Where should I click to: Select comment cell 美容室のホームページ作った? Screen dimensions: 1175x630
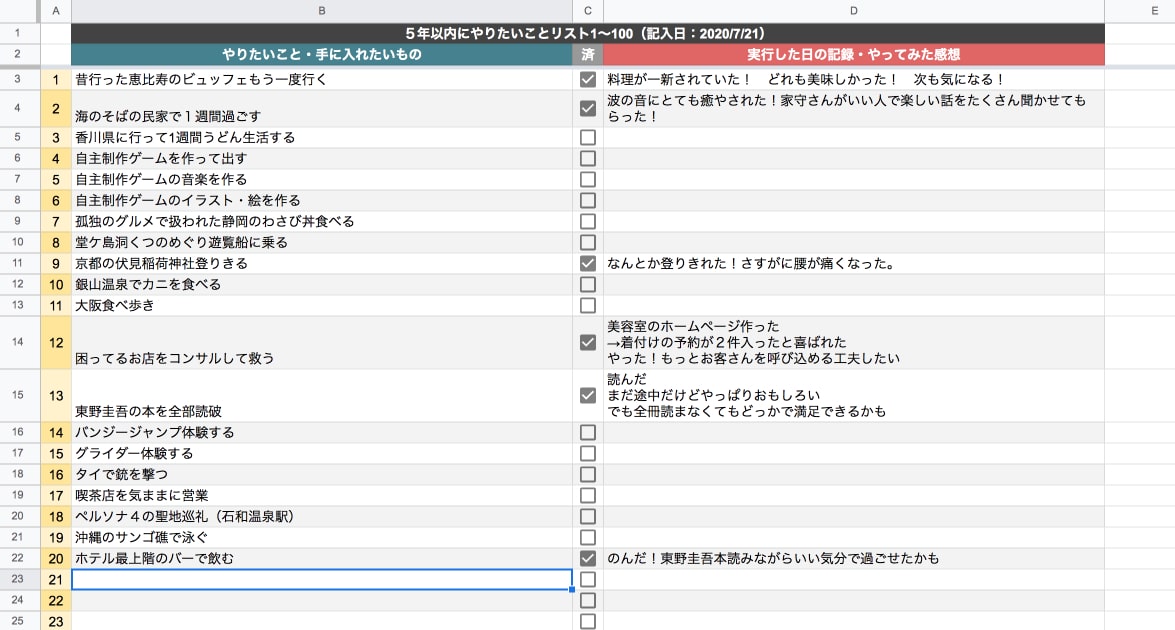[854, 342]
